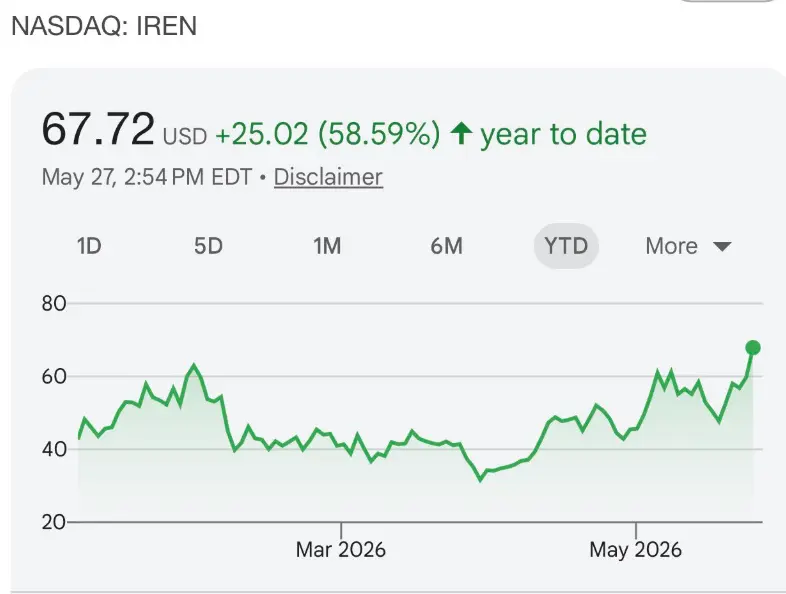Click the 'year to date' label
The height and width of the screenshot is (594, 786).
563,134
